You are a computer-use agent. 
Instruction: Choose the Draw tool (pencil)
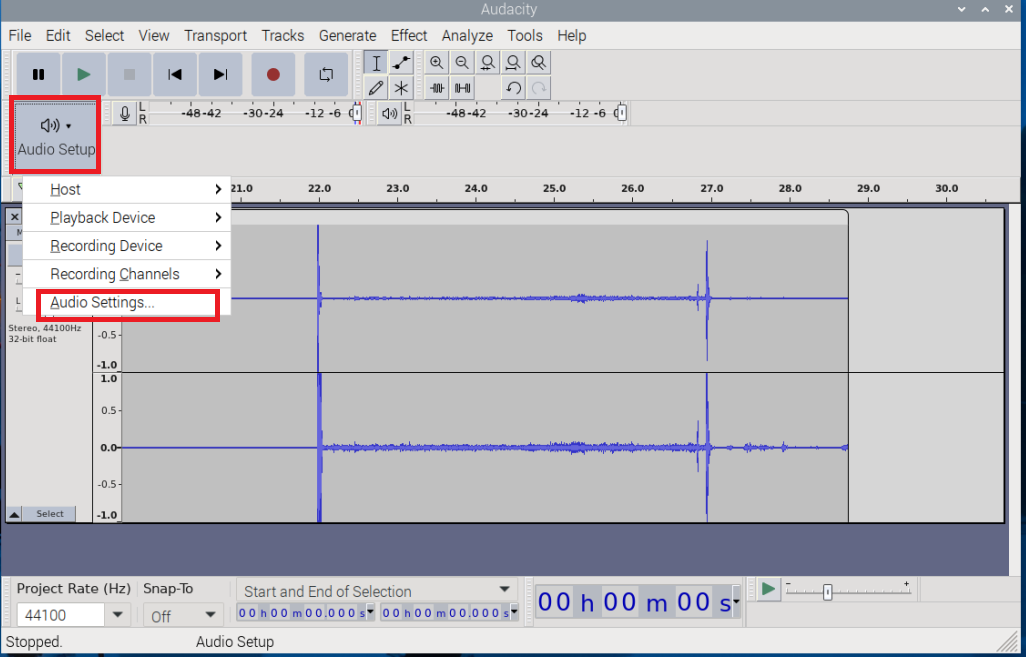click(376, 88)
